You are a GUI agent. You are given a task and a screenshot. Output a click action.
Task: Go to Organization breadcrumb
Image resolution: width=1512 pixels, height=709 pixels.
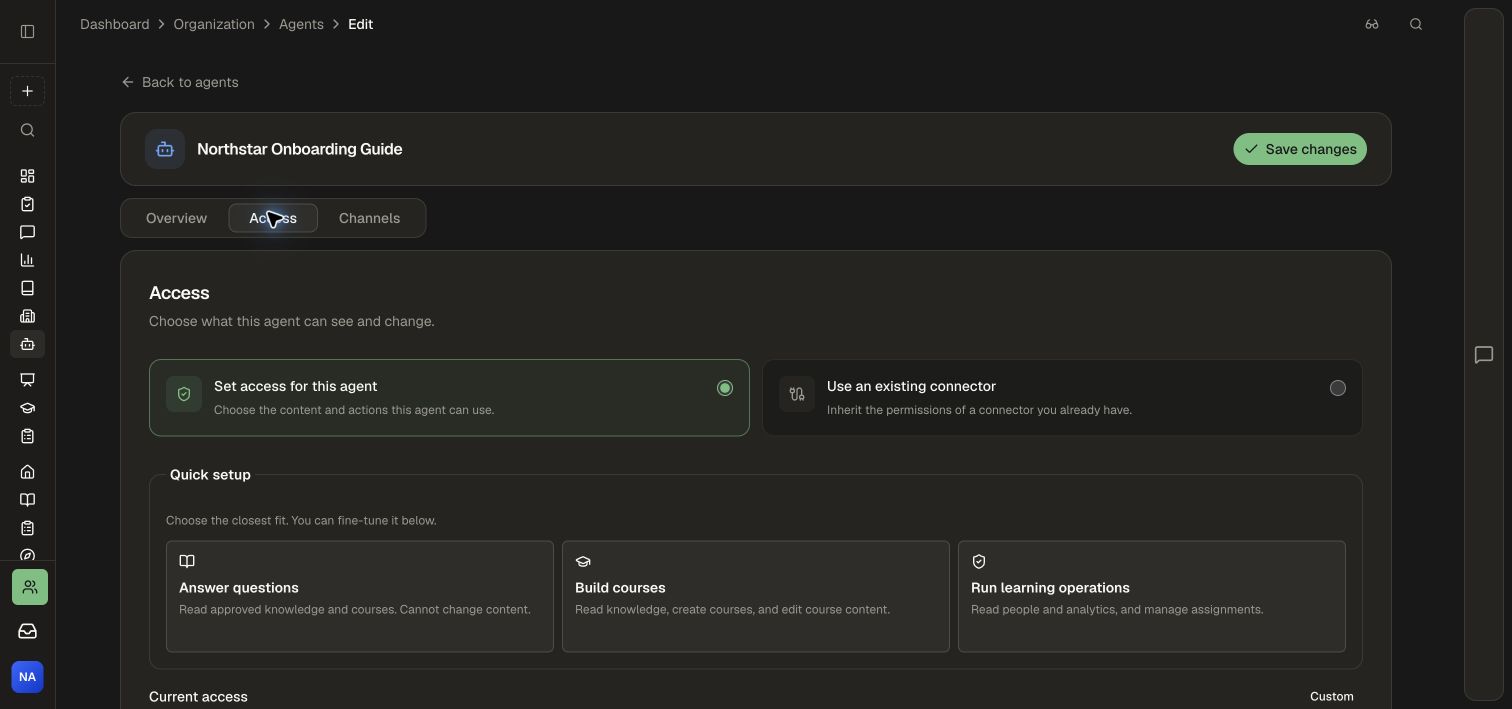(214, 24)
